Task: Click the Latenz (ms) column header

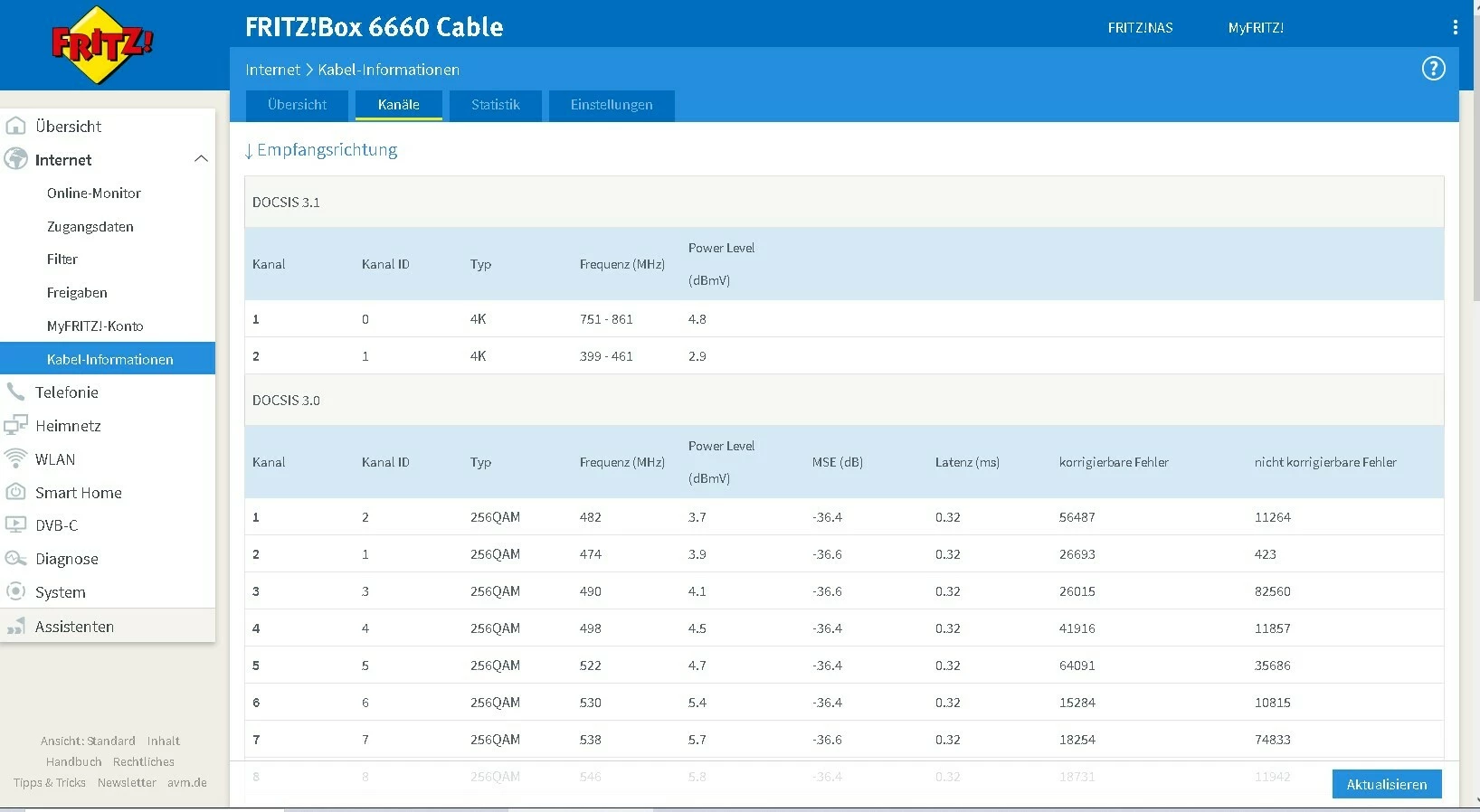Action: (x=967, y=462)
